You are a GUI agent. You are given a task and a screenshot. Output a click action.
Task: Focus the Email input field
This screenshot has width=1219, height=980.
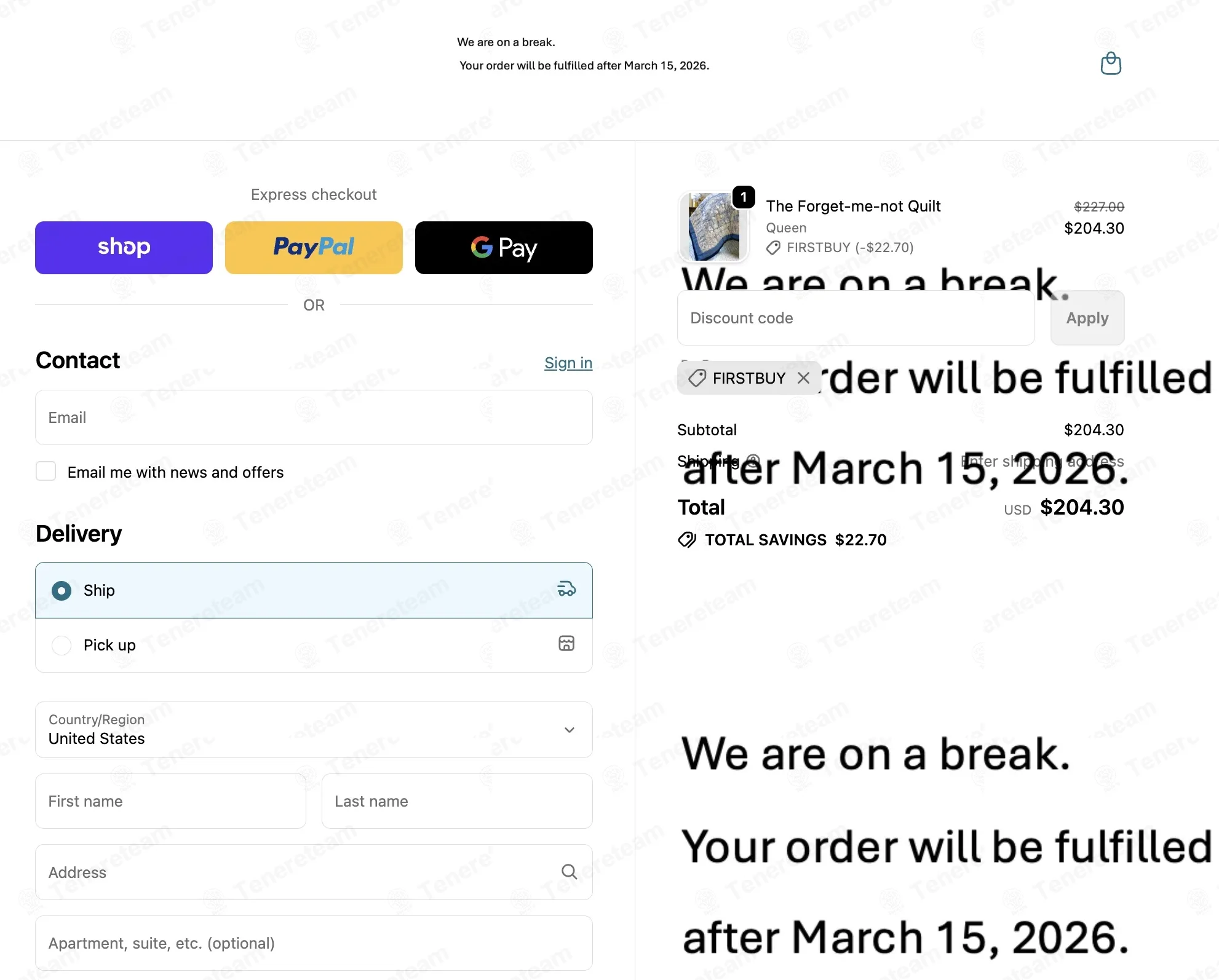point(314,417)
